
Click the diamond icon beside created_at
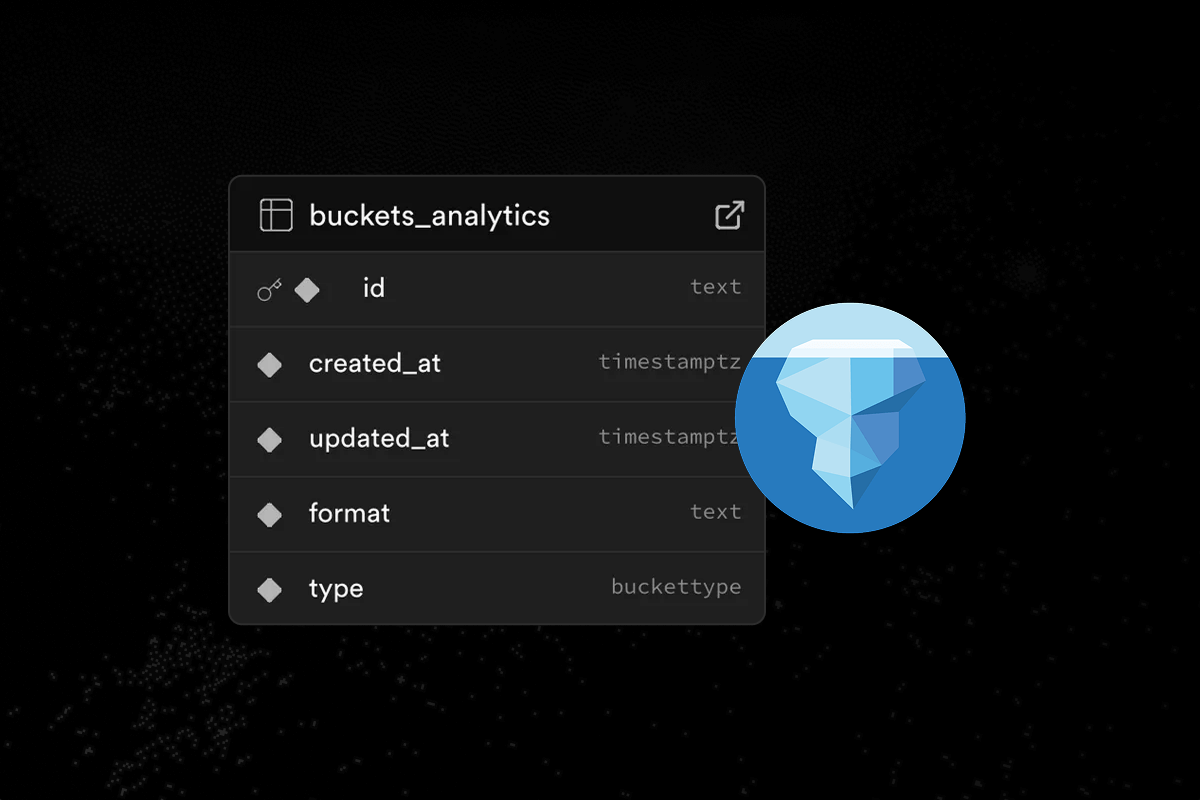pos(269,364)
